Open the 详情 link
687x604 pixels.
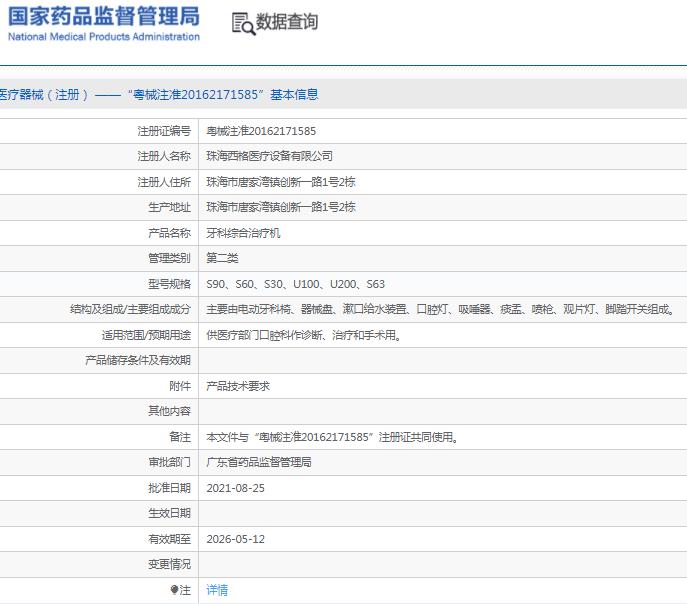point(217,590)
